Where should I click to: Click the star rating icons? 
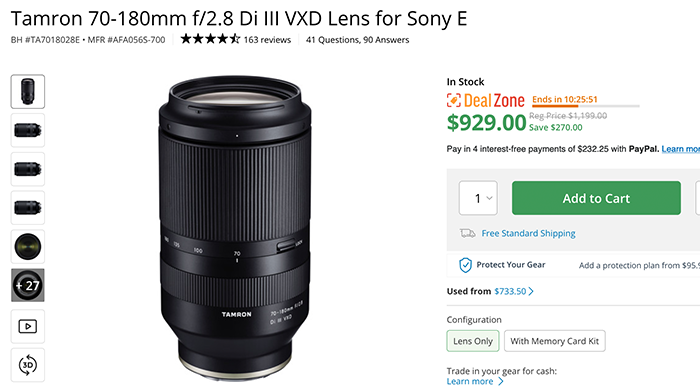pos(210,39)
